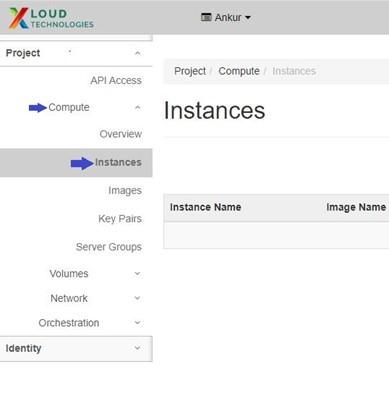The height and width of the screenshot is (393, 389).
Task: Go to Images in sidebar
Action: coord(125,191)
